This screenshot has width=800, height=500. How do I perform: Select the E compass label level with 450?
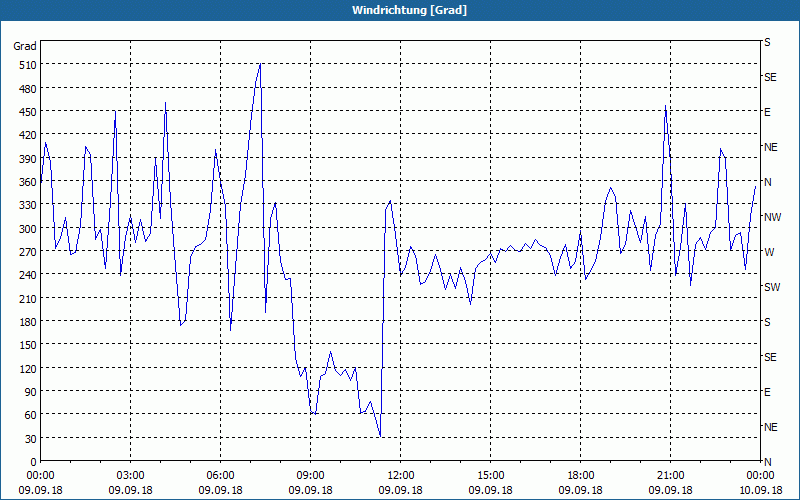click(x=767, y=112)
